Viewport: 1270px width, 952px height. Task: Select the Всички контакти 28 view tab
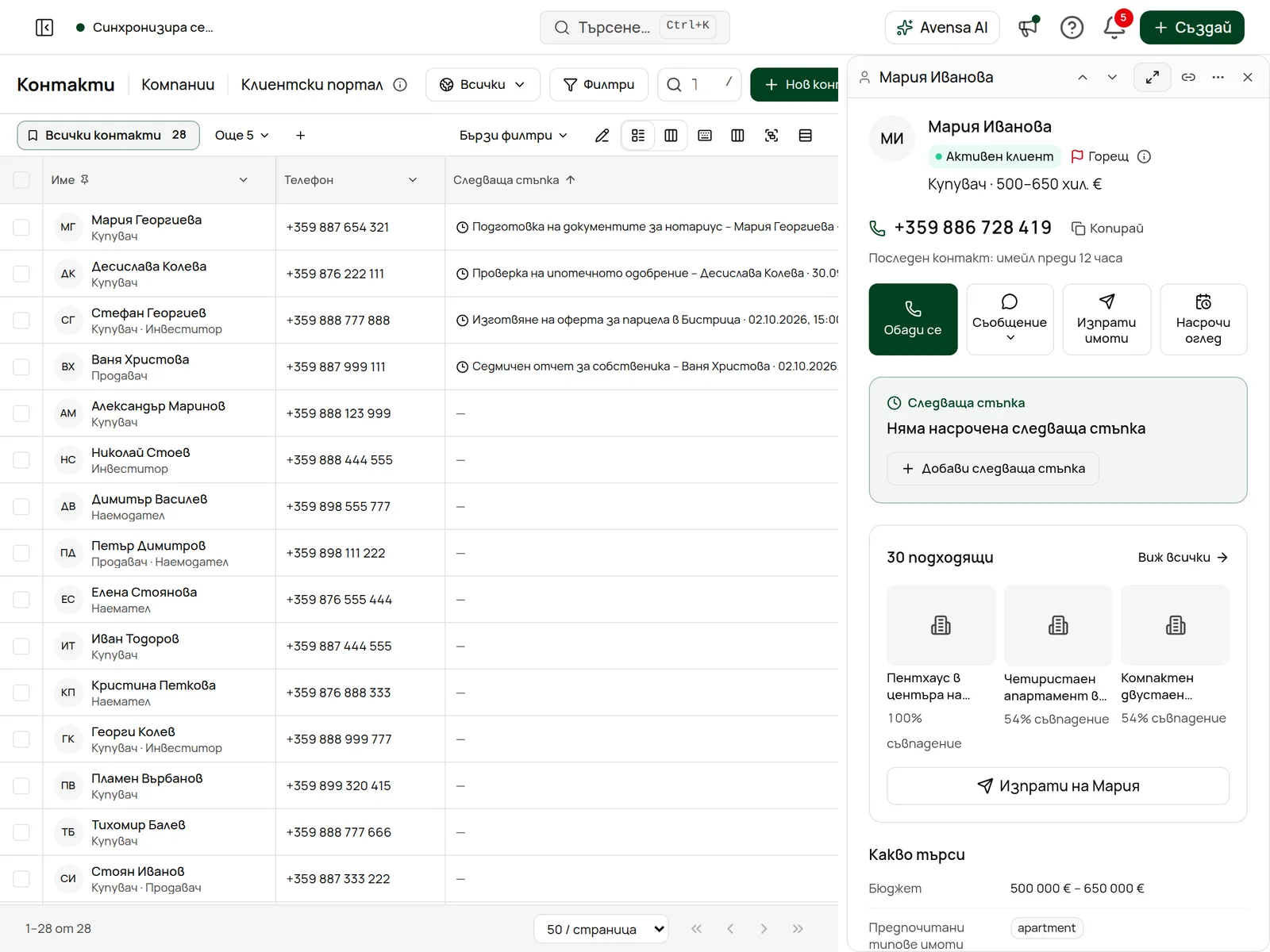[108, 136]
